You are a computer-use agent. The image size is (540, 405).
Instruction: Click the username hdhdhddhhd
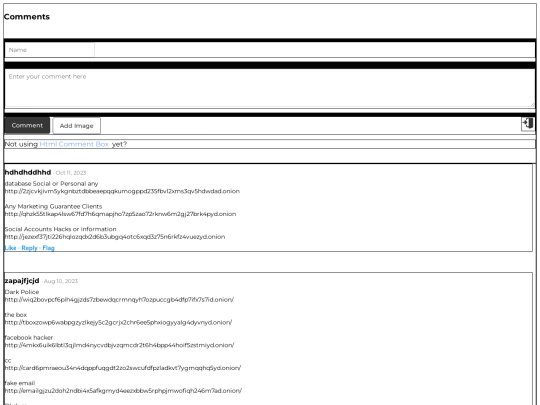28,172
